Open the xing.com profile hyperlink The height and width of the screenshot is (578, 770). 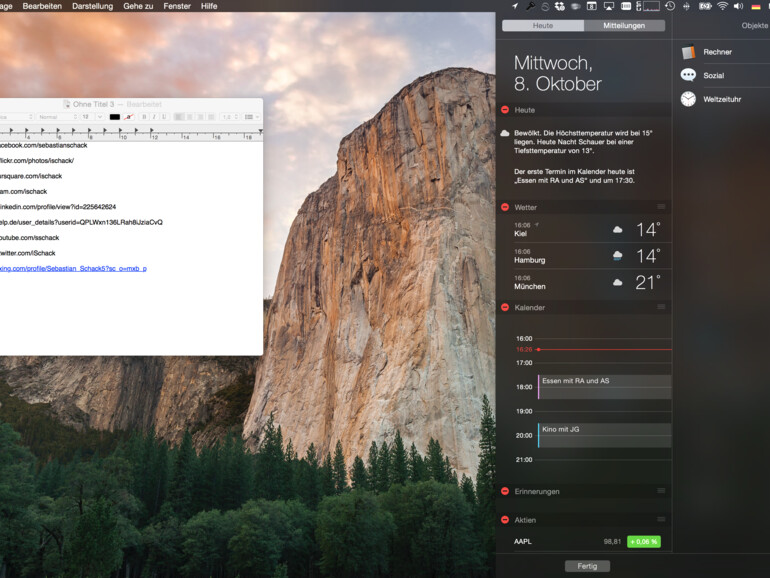coord(73,268)
